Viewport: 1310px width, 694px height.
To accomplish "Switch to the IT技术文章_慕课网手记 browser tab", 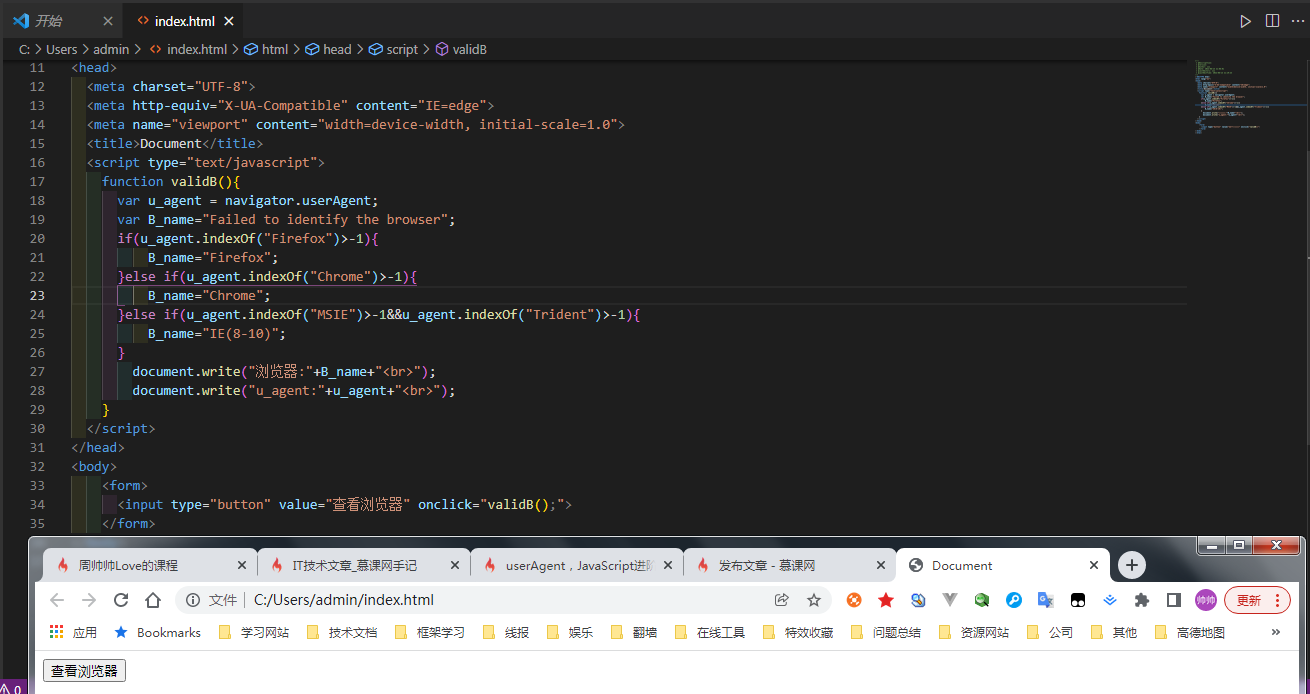I will tap(363, 565).
